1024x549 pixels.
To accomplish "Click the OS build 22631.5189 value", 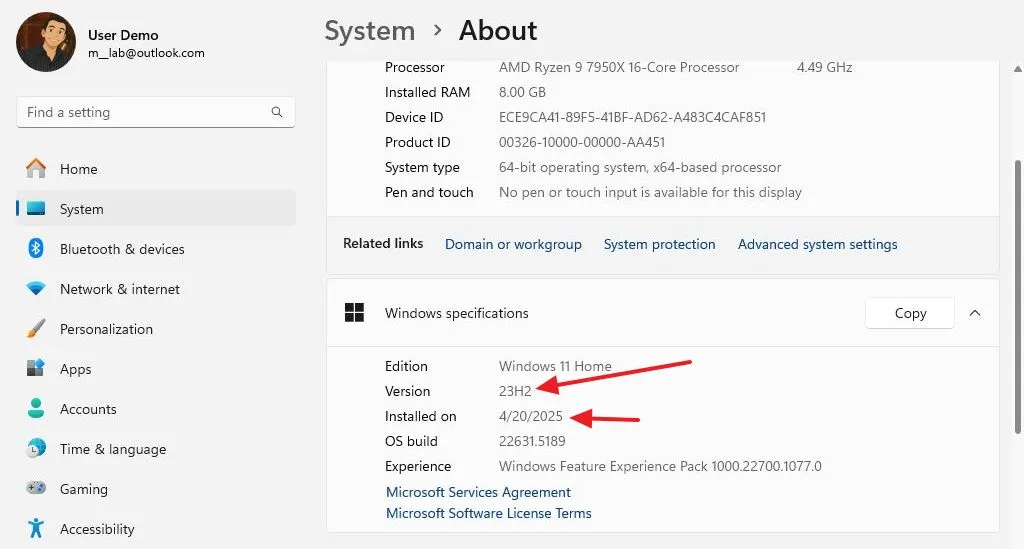I will point(532,441).
